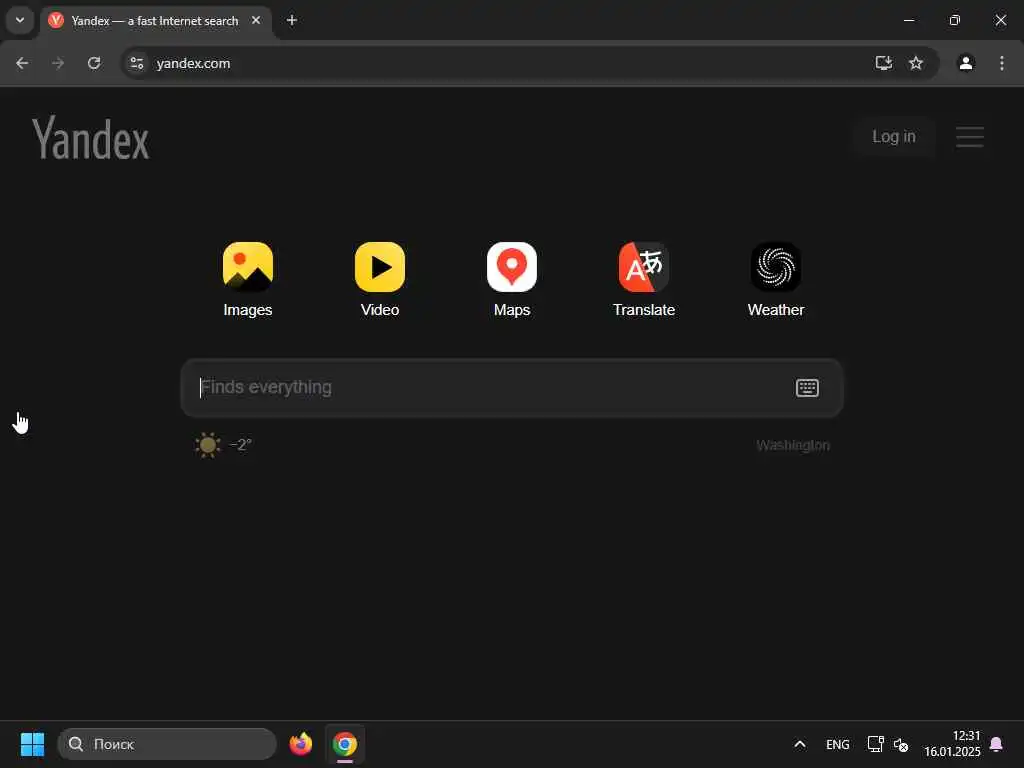Screen dimensions: 1024x768
Task: Restore down the Chrome window
Action: tap(954, 20)
